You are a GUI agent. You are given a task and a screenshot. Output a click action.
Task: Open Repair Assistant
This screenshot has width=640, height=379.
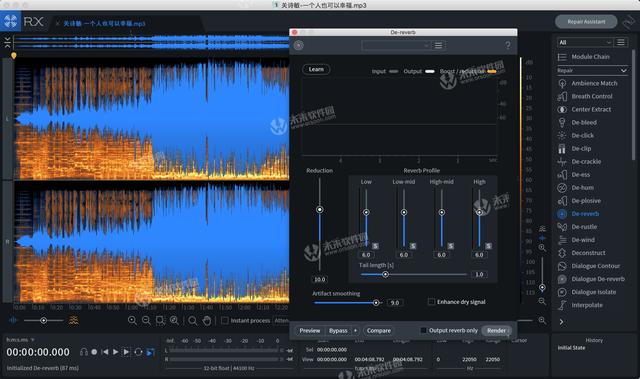tap(586, 22)
